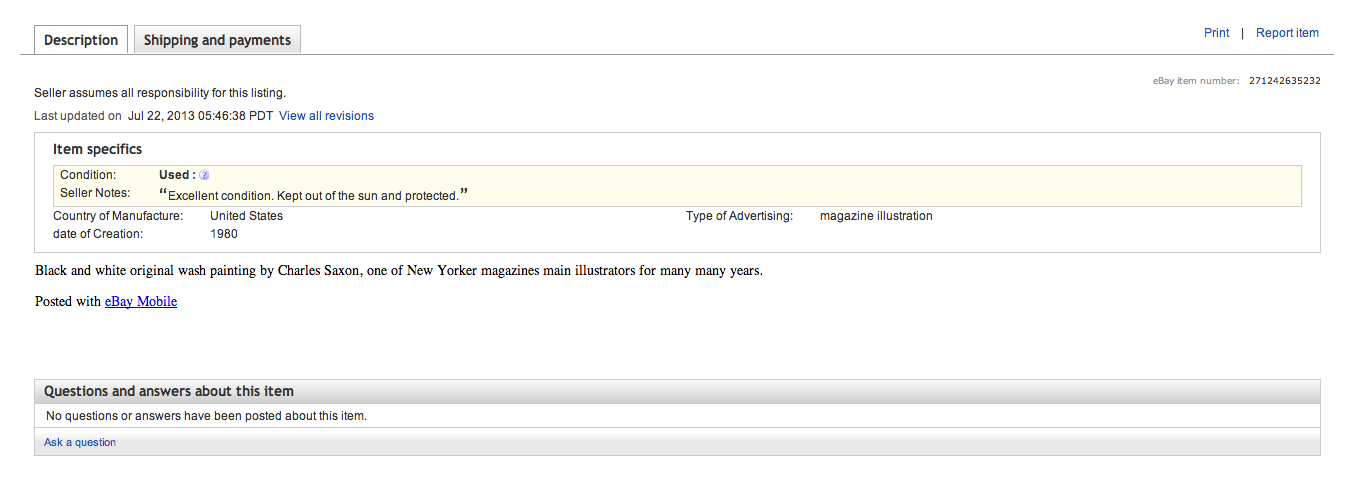Open the condition help question-mark icon
The image size is (1349, 484).
tap(204, 175)
